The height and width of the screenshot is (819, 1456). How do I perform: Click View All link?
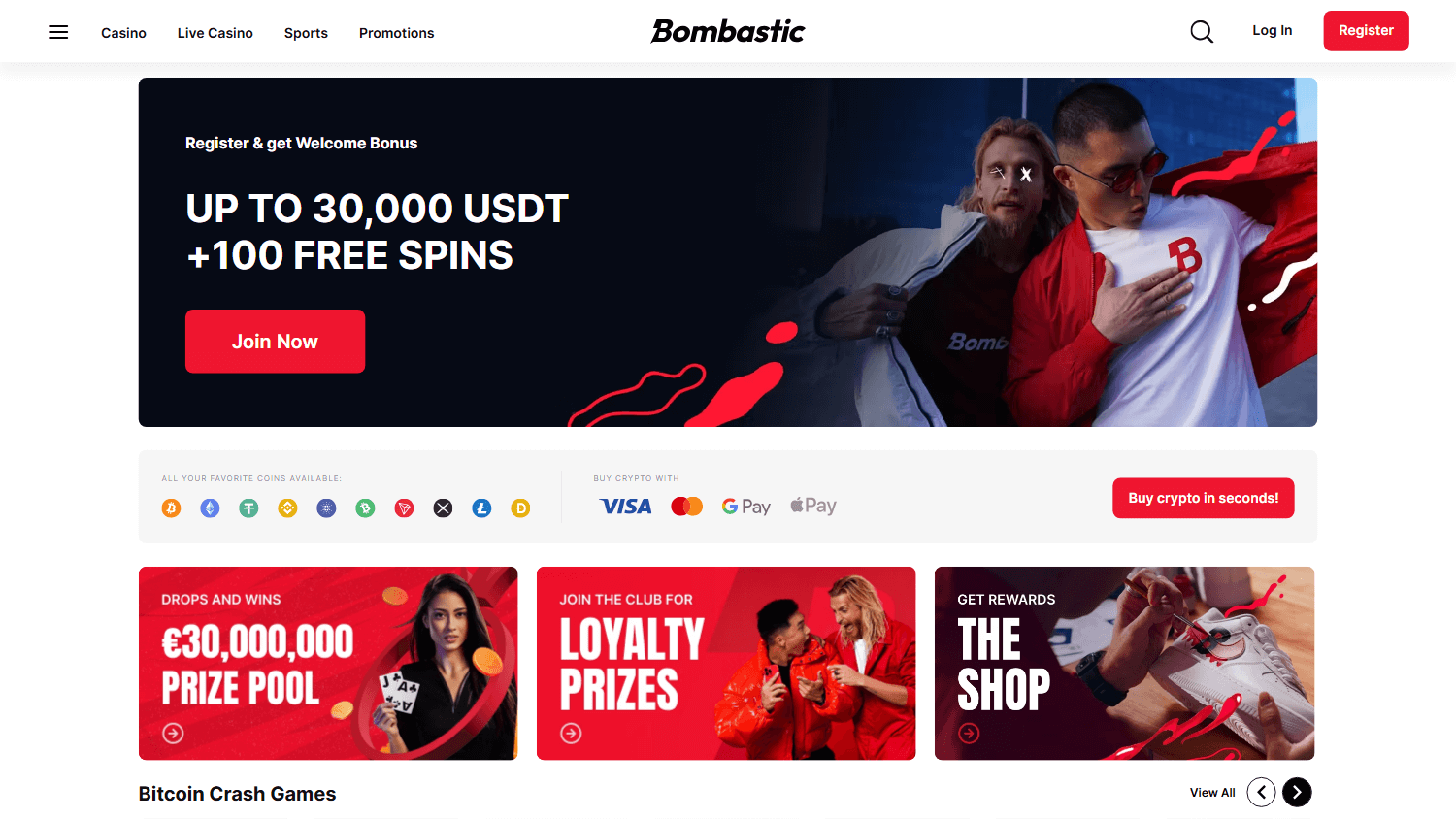tap(1212, 793)
